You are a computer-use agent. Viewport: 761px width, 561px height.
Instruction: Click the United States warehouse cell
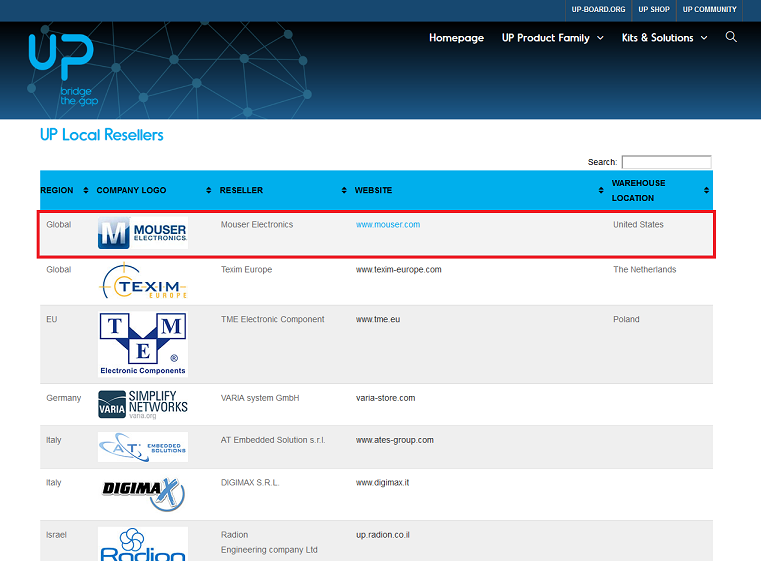click(638, 225)
